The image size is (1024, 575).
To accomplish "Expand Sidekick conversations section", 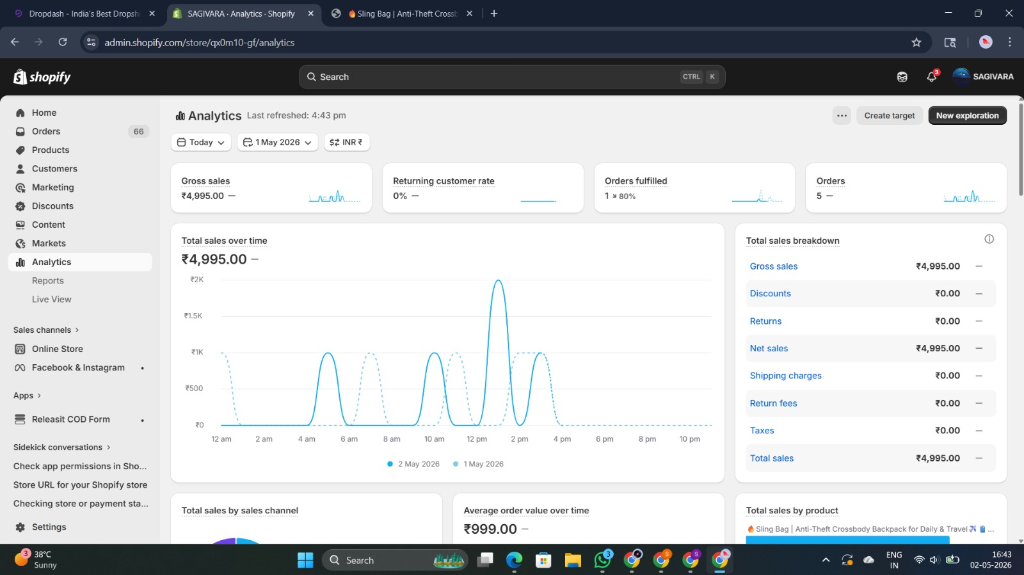I will (62, 447).
